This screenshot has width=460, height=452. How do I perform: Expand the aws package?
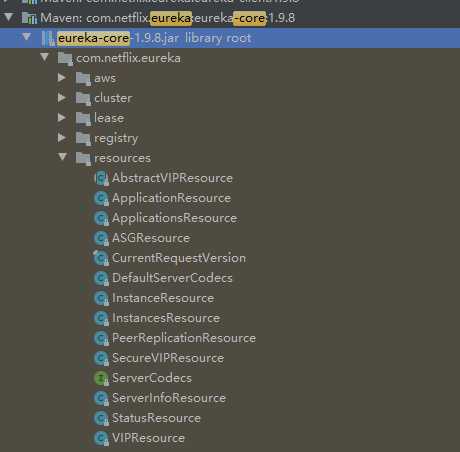tap(62, 78)
